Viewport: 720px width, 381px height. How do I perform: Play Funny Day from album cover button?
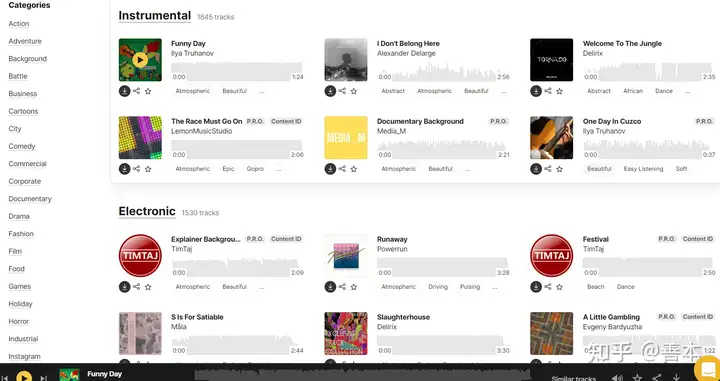click(x=140, y=60)
